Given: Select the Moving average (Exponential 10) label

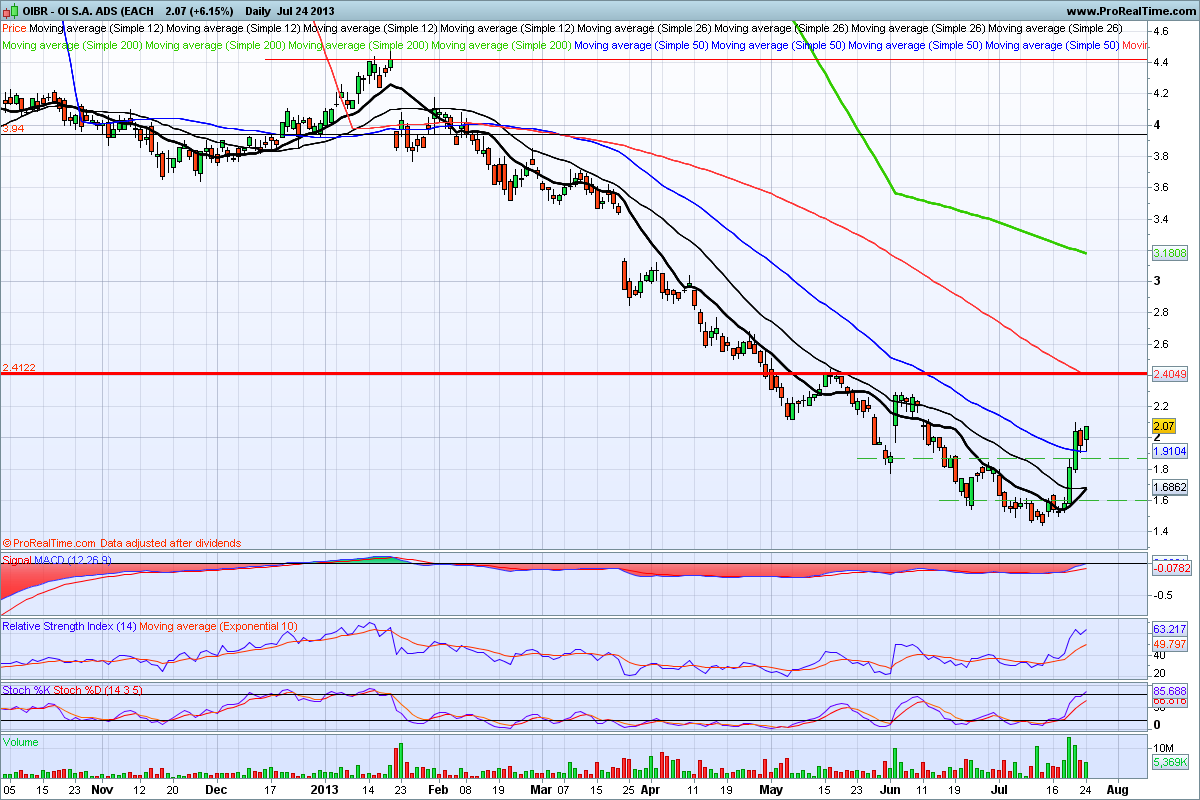Looking at the screenshot, I should point(218,626).
